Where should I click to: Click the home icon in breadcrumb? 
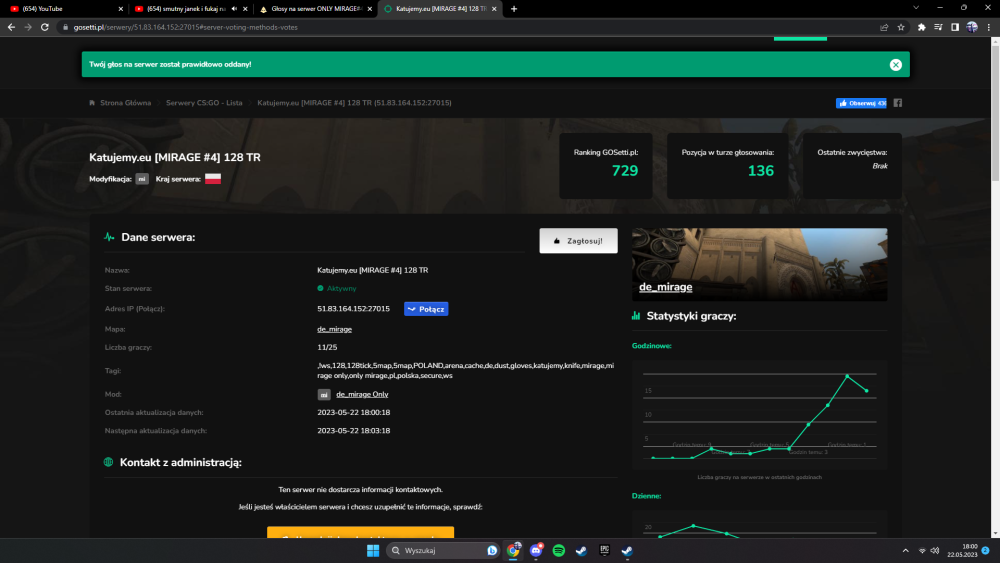pyautogui.click(x=92, y=103)
